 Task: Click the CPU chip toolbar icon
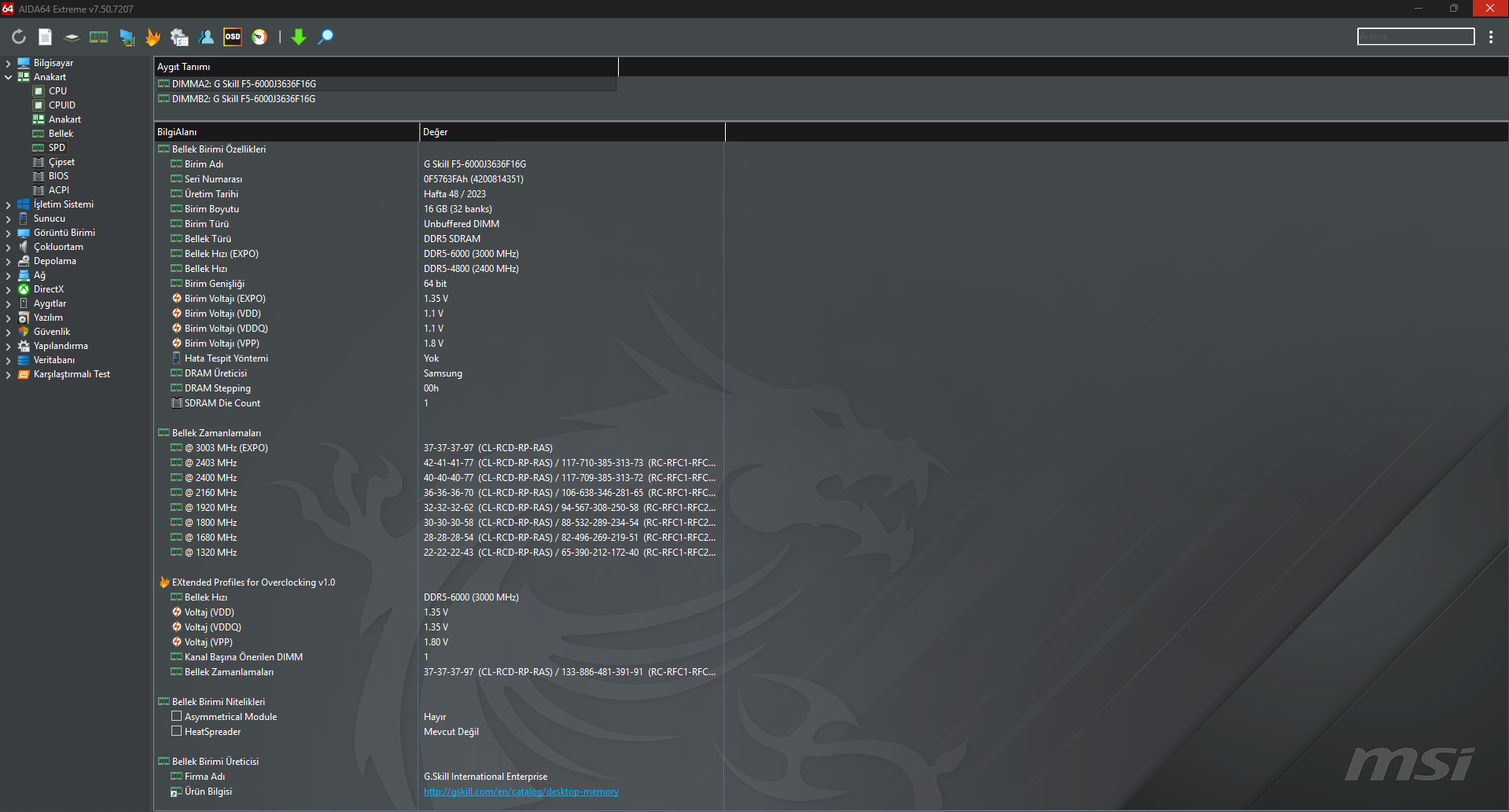(x=72, y=37)
